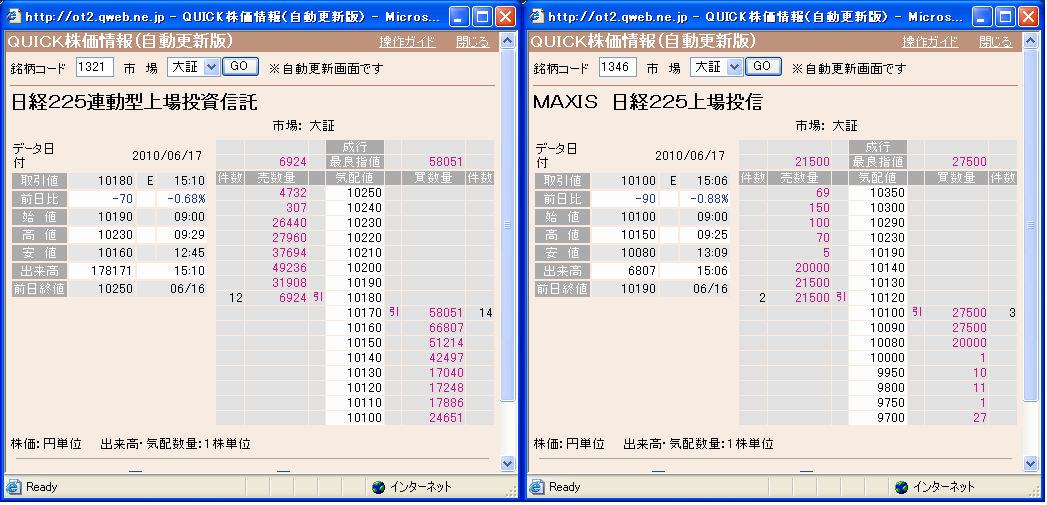Click the 前日終値 10250 value
The image size is (1047, 505).
click(118, 289)
